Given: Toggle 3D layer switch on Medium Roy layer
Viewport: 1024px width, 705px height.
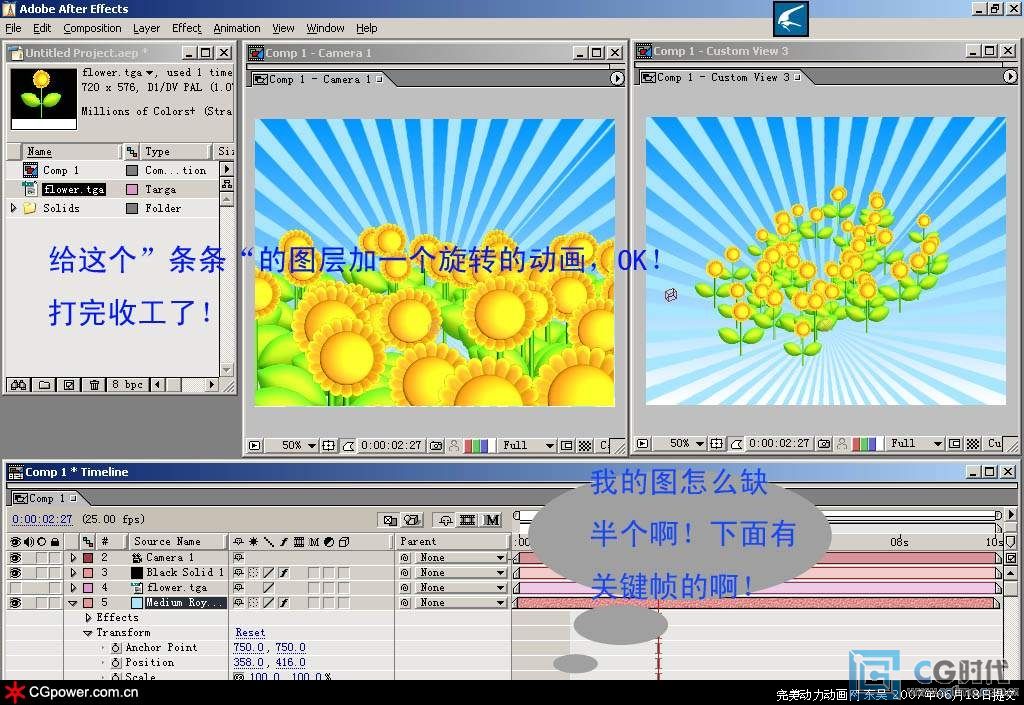Looking at the screenshot, I should (344, 603).
